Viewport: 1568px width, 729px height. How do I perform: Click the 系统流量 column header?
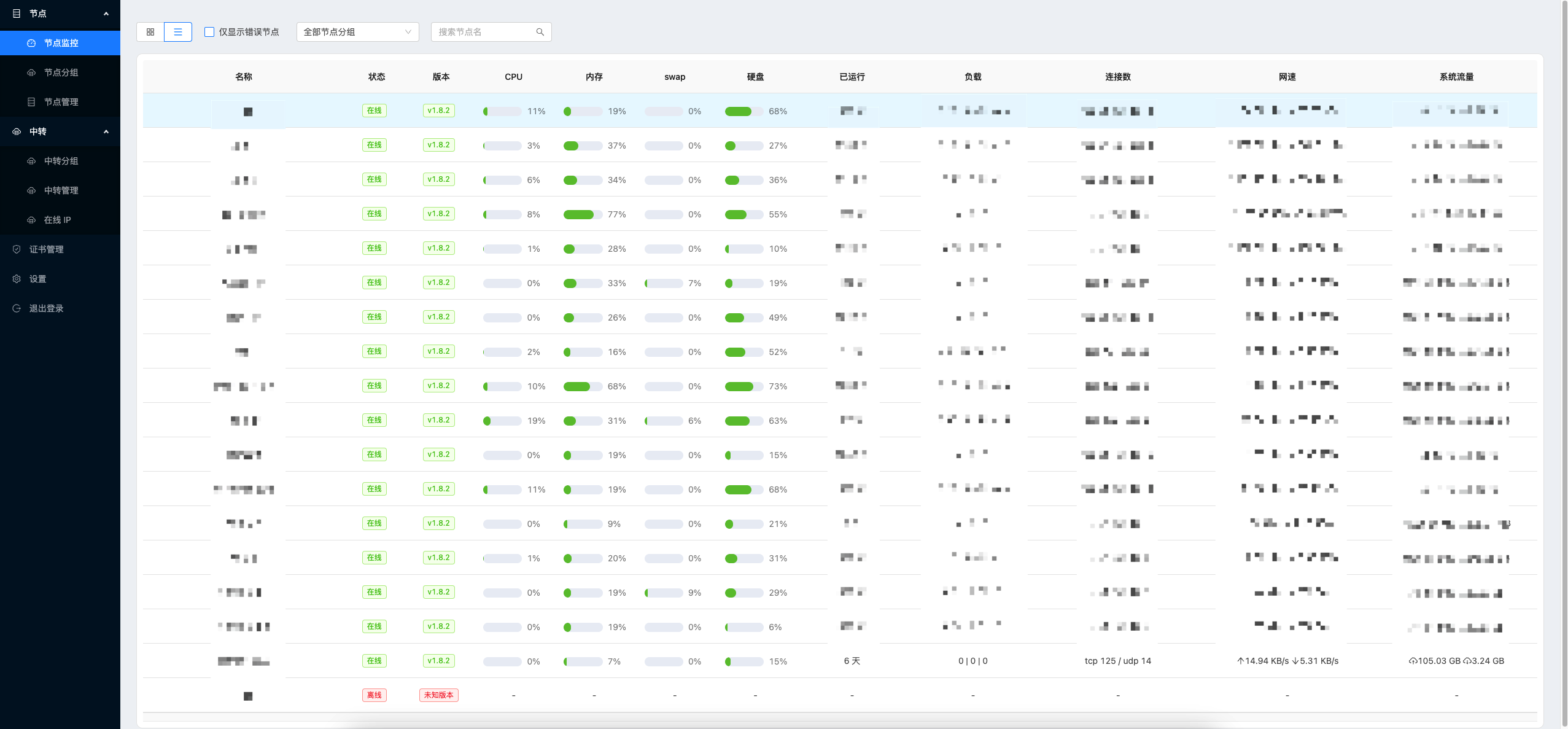pyautogui.click(x=1457, y=77)
